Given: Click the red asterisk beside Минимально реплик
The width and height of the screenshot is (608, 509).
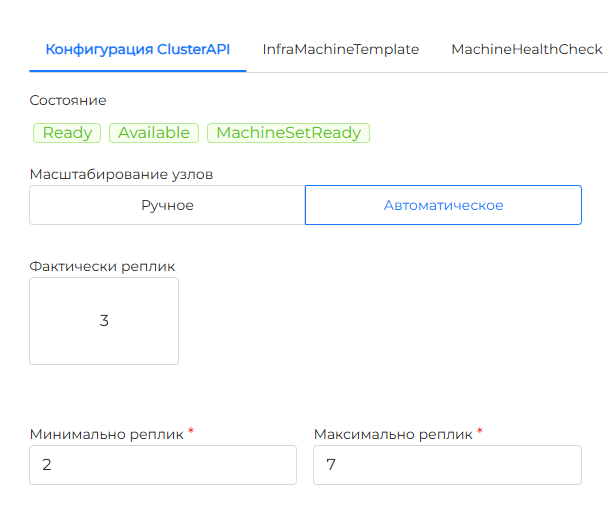Looking at the screenshot, I should [x=191, y=432].
